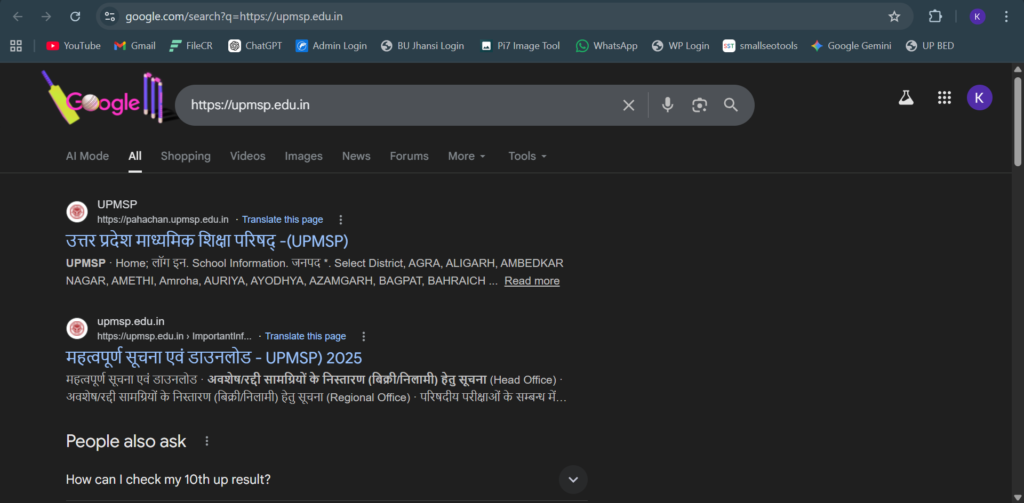Open the YouTube bookmark

point(73,46)
